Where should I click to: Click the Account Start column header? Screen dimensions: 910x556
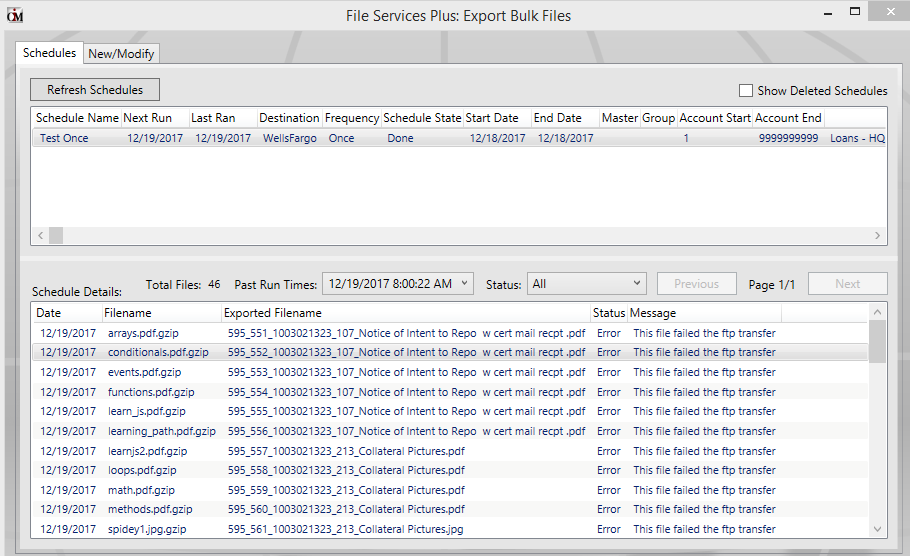point(715,118)
